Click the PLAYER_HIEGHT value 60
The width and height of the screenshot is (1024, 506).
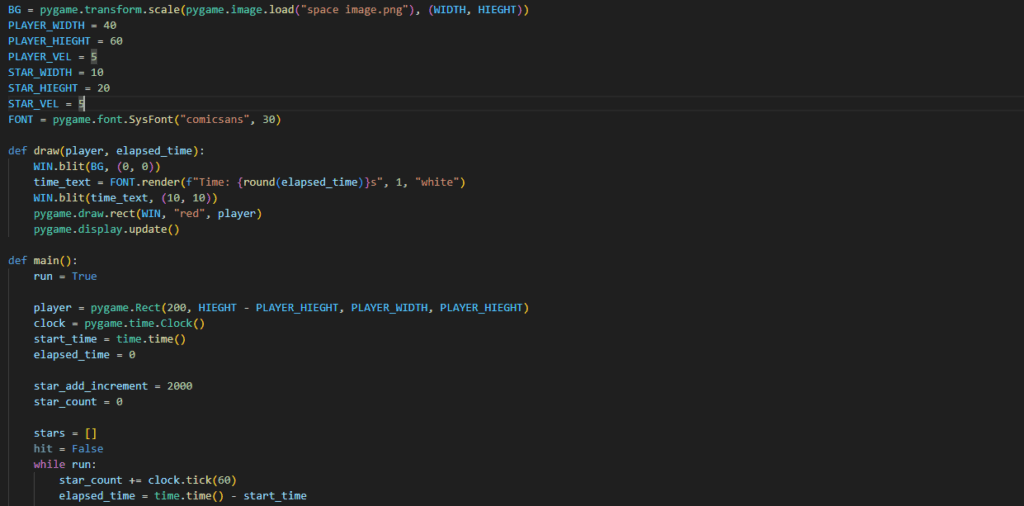116,41
